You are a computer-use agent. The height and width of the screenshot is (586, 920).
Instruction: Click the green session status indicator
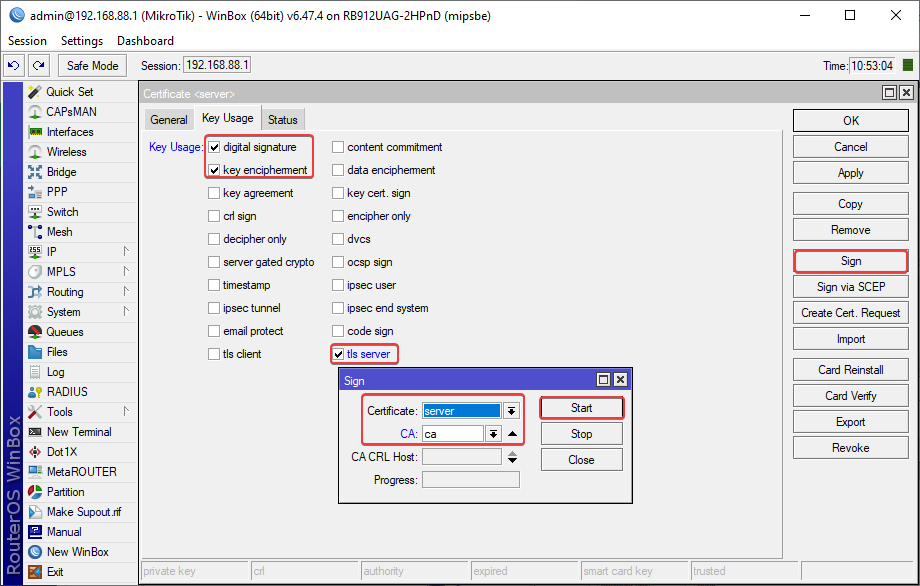[x=907, y=65]
